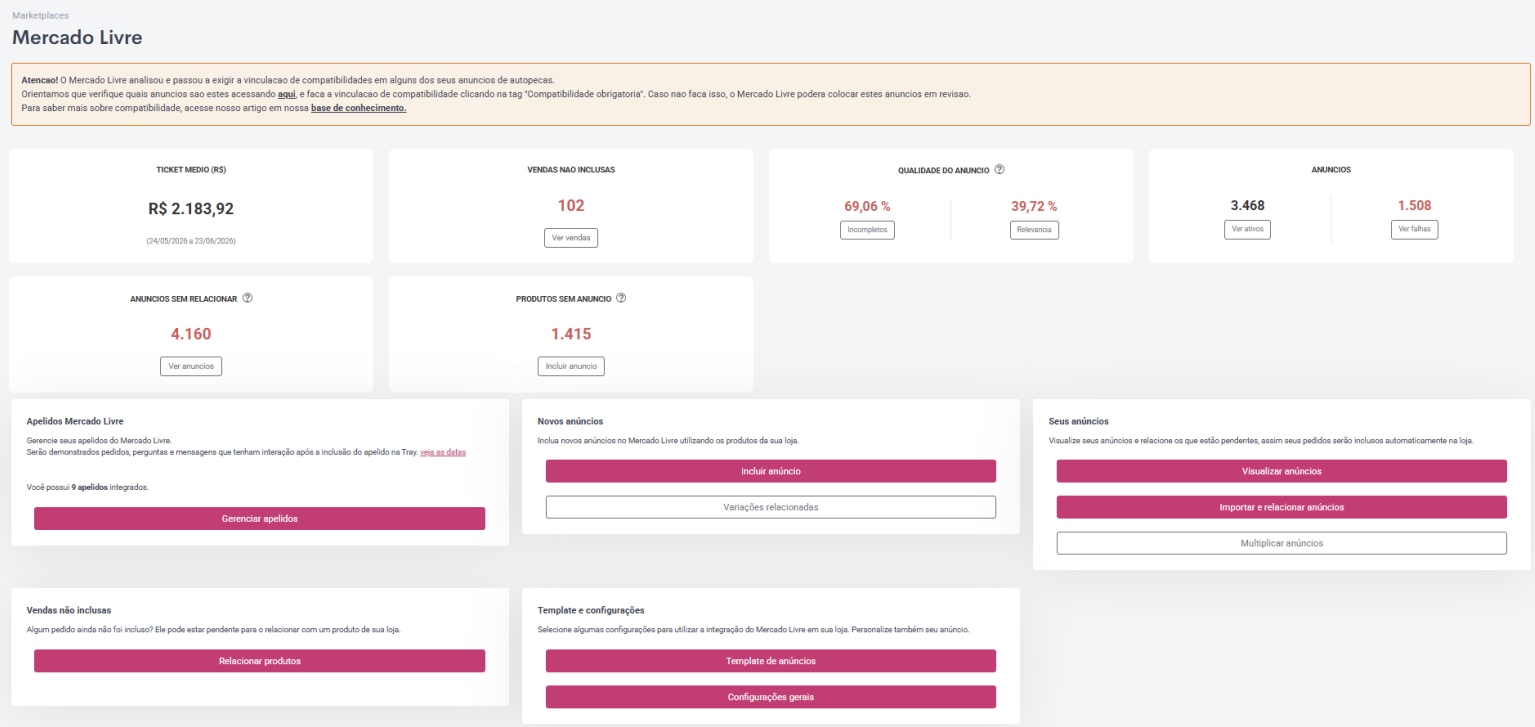This screenshot has height=727, width=1535.
Task: Click the Ver vendas button
Action: pos(571,238)
